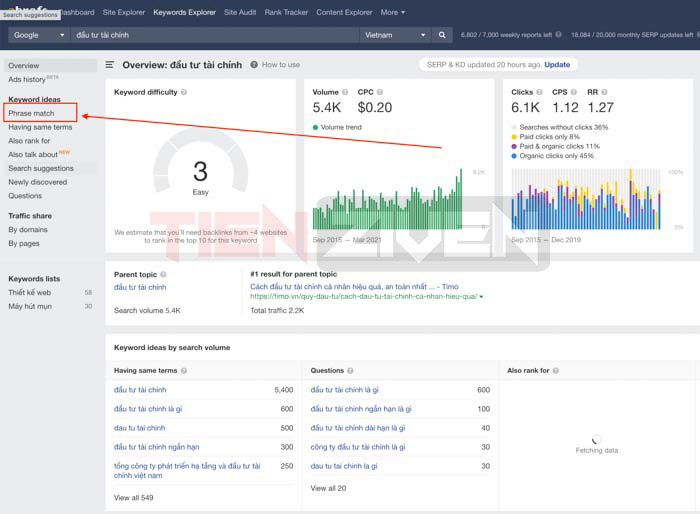This screenshot has height=514, width=700.
Task: Click the How to use link
Action: (x=281, y=65)
